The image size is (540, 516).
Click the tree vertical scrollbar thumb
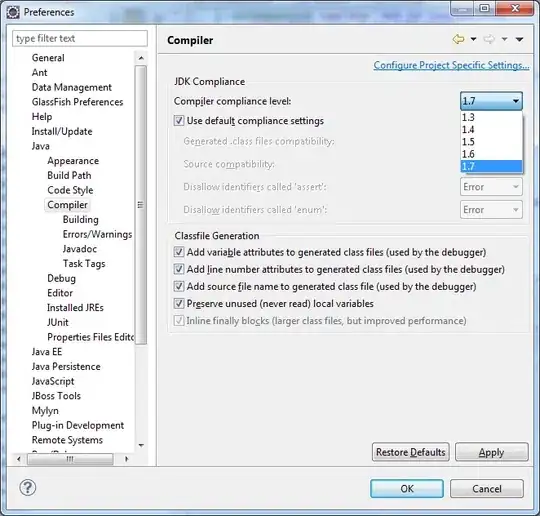[141, 205]
